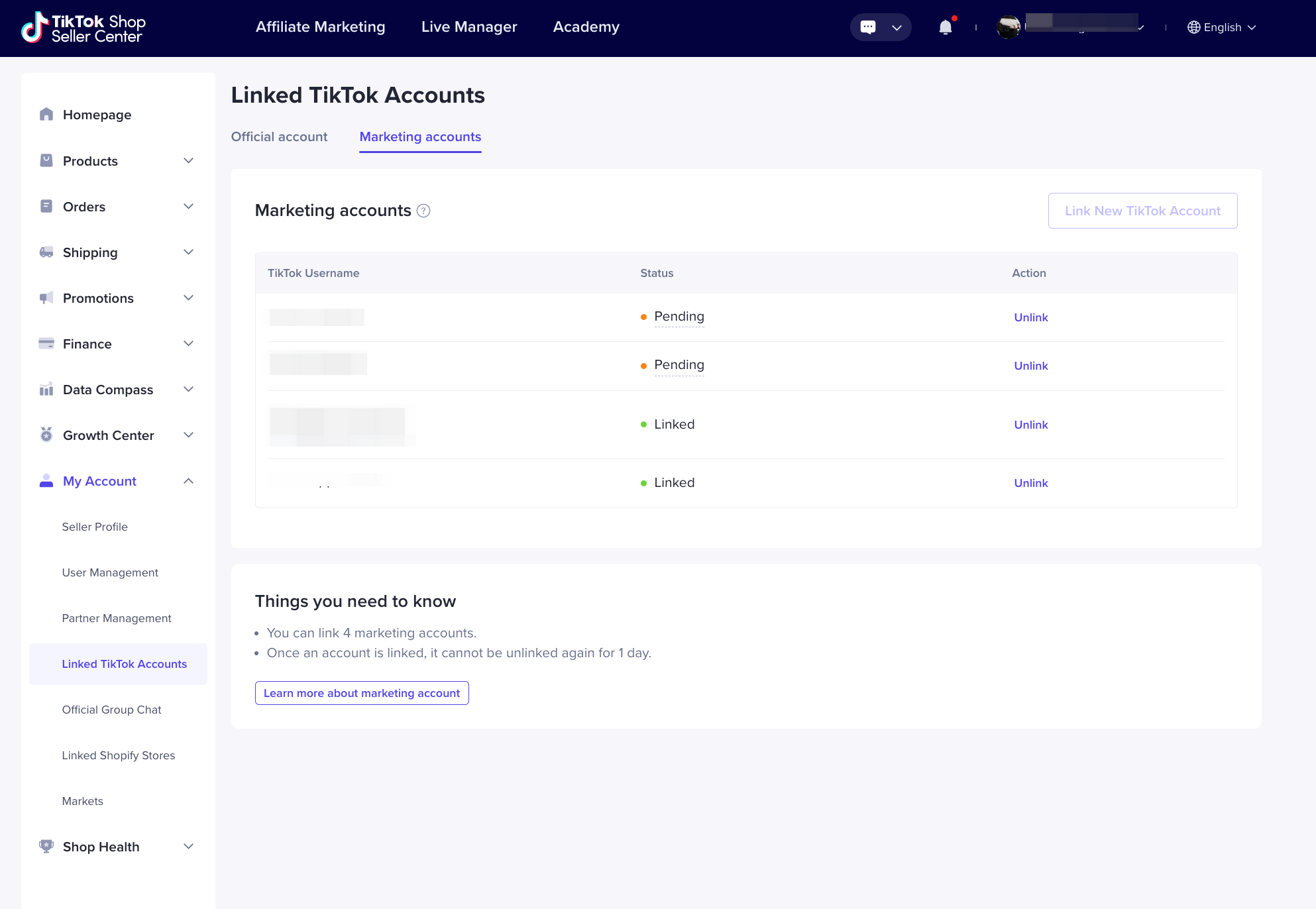Viewport: 1316px width, 909px height.
Task: Click the TikTok Username column header
Action: [313, 273]
